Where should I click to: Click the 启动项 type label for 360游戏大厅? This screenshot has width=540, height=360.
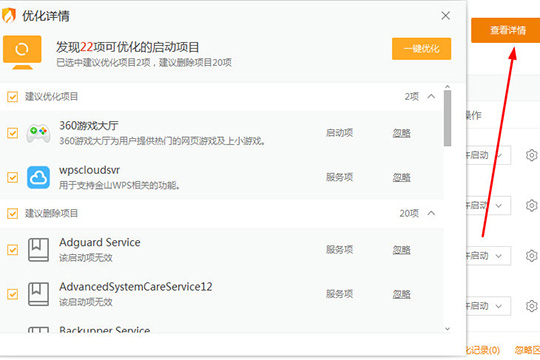click(340, 133)
